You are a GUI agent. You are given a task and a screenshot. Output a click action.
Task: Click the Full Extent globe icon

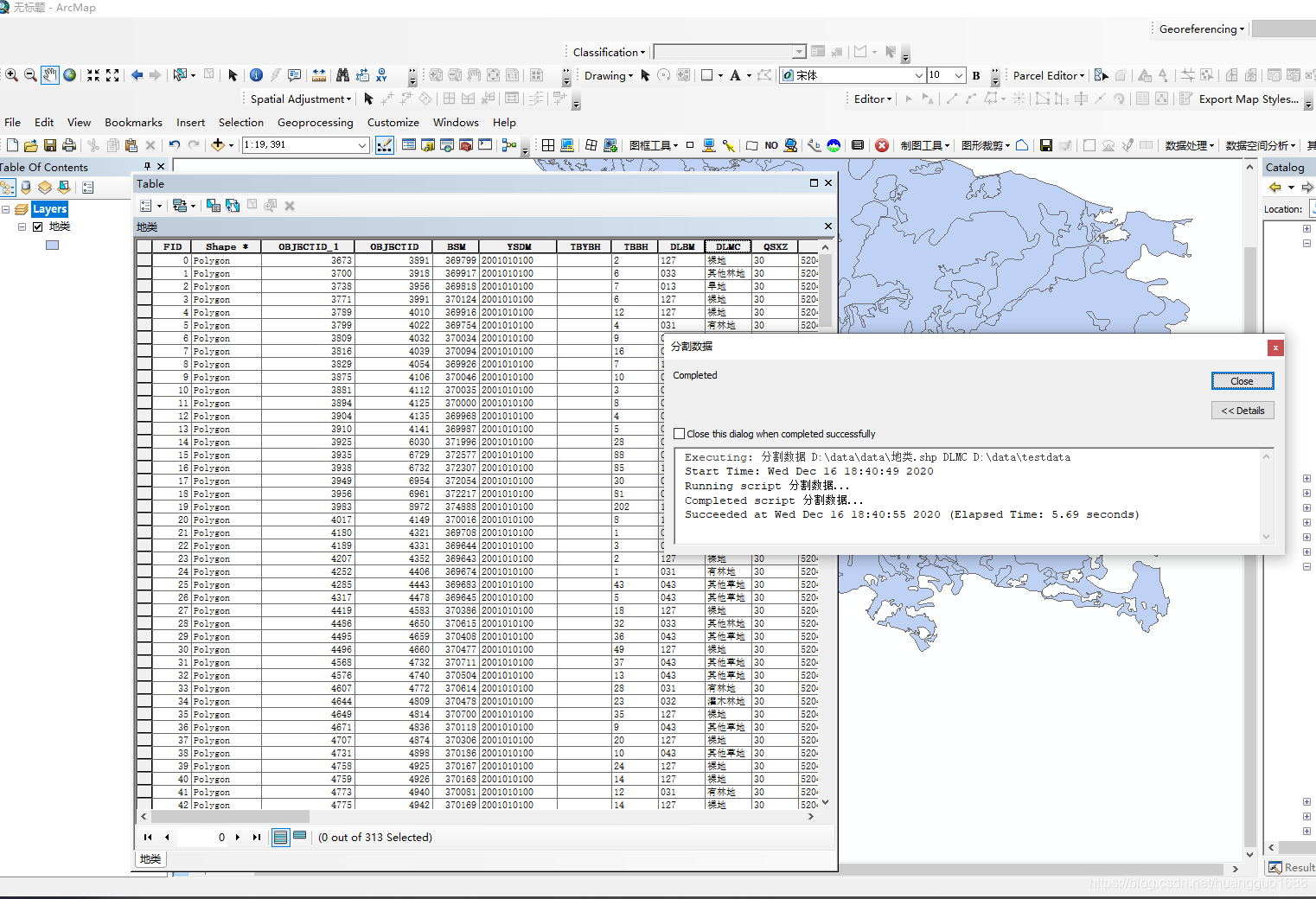tap(70, 75)
